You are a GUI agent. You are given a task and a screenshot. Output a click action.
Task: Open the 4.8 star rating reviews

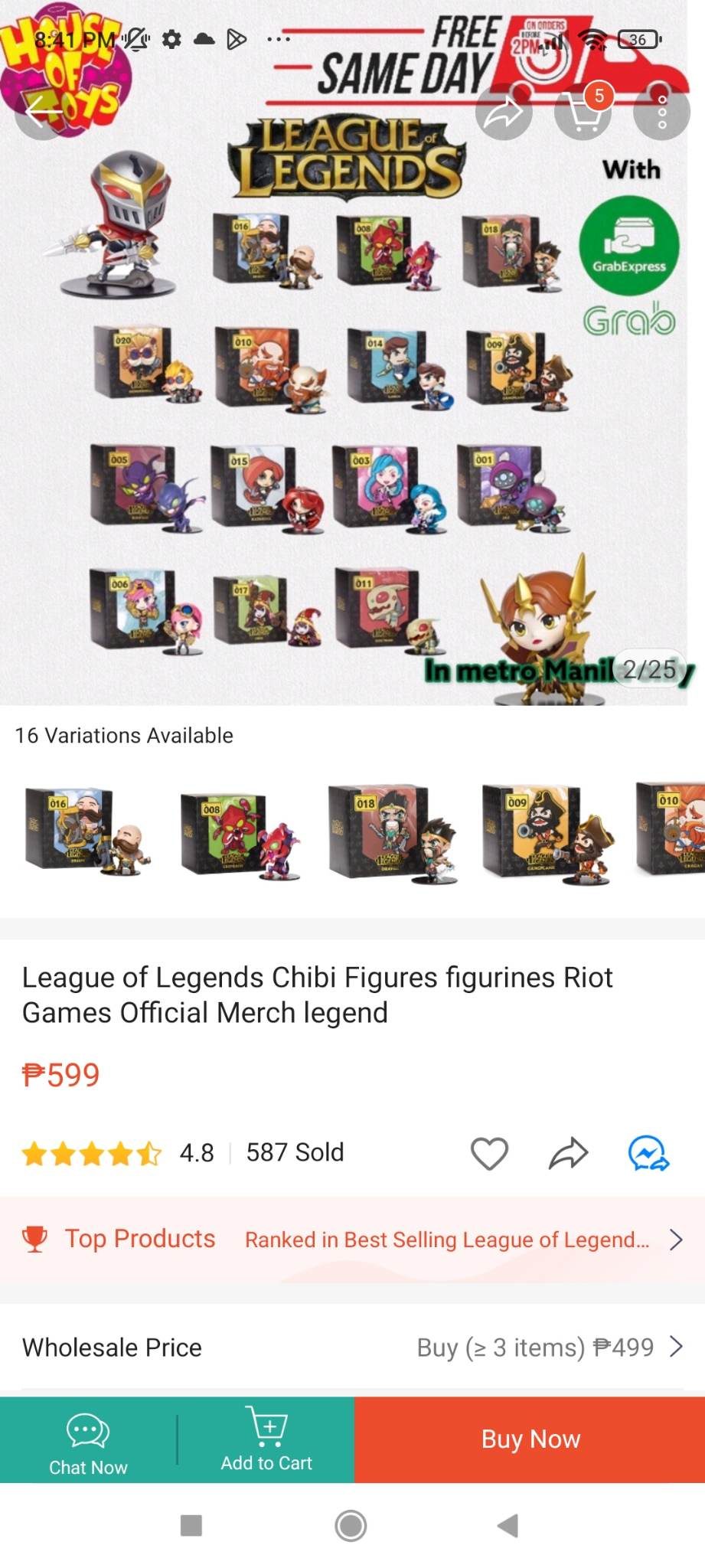coord(118,1153)
